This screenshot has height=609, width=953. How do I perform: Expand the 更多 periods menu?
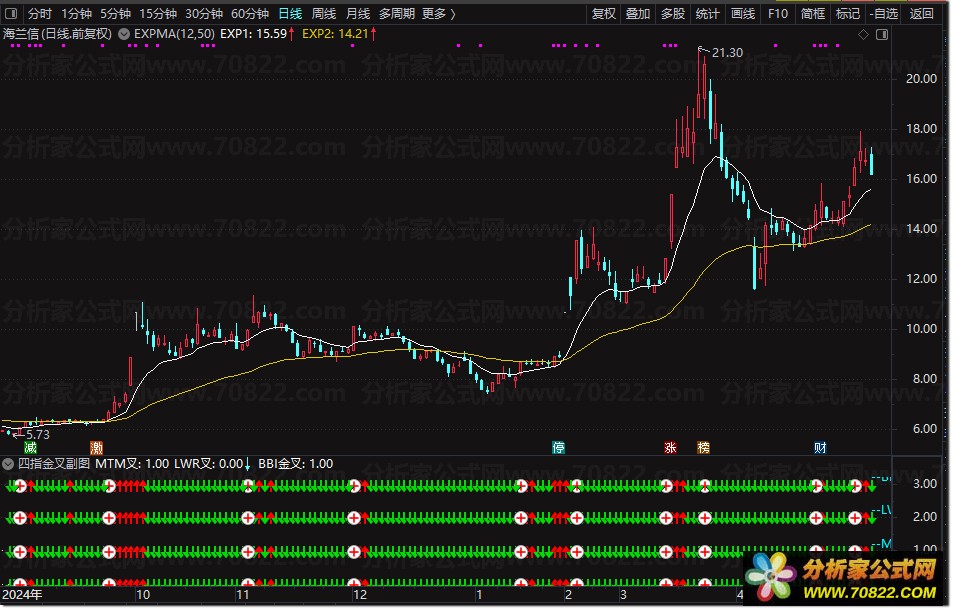tap(439, 13)
